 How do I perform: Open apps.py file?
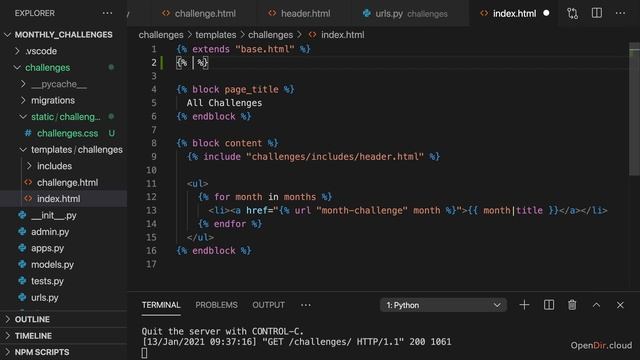click(63, 248)
